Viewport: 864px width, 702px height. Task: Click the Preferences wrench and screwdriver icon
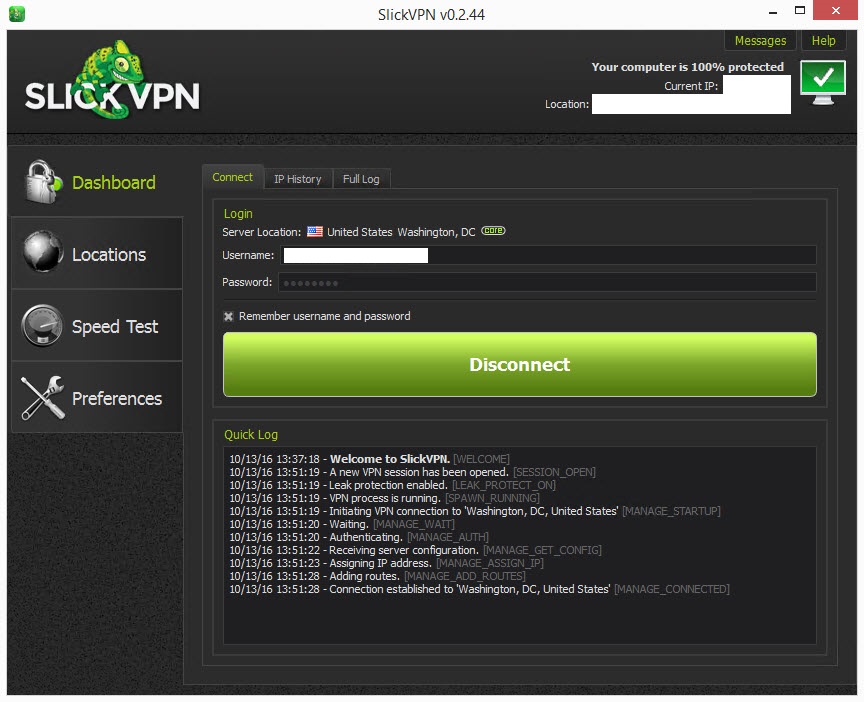pos(43,397)
